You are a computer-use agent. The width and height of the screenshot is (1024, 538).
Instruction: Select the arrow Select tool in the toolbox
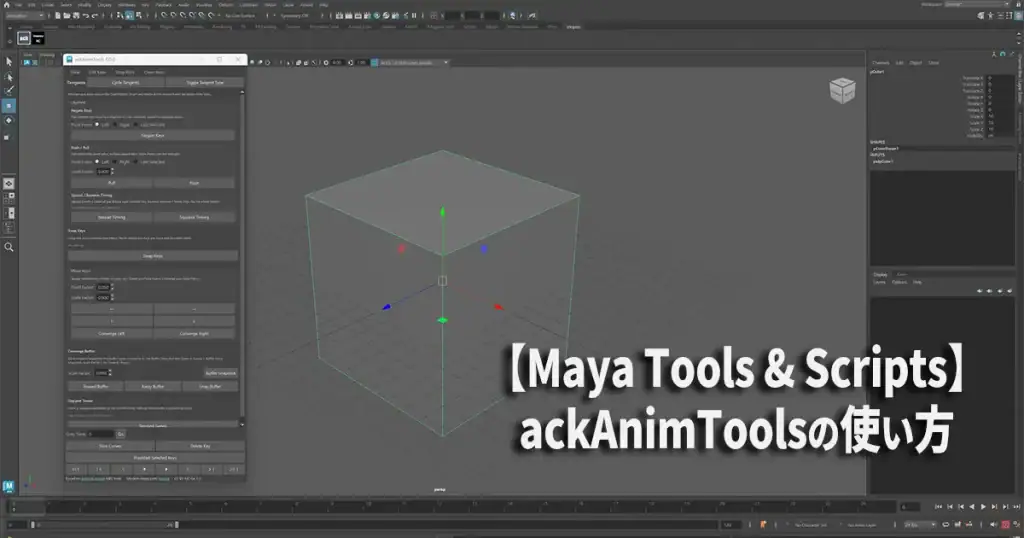click(x=8, y=61)
